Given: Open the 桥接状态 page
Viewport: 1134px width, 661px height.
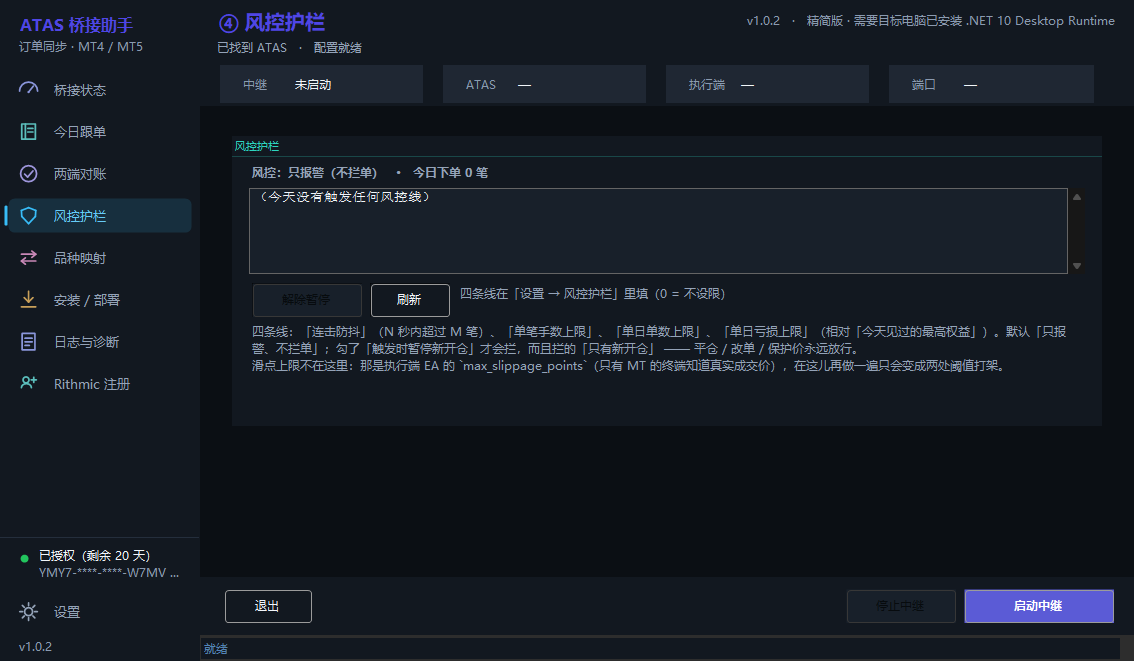Looking at the screenshot, I should tap(100, 90).
